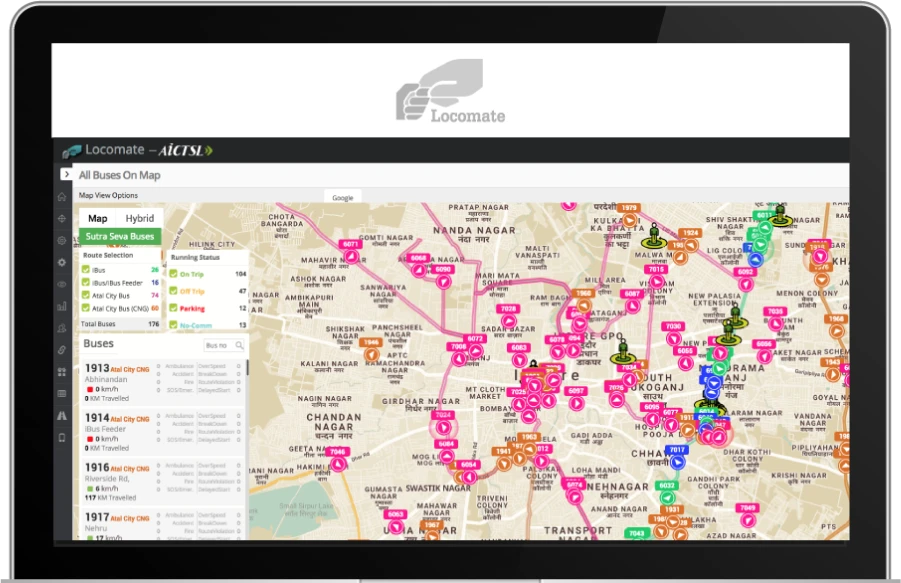Toggle the Atal City Bus (CNG) checkbox
Screen dimensions: 901x583
point(86,308)
